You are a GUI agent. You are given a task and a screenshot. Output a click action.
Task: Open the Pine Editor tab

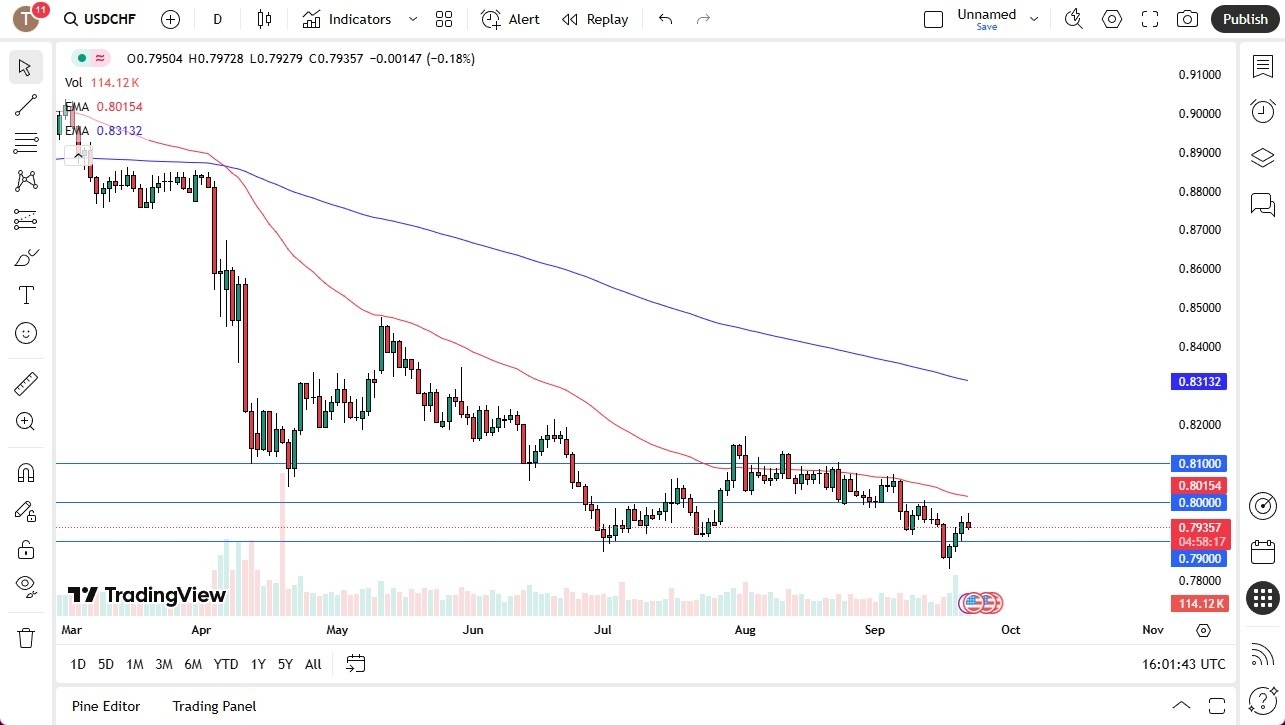[105, 706]
